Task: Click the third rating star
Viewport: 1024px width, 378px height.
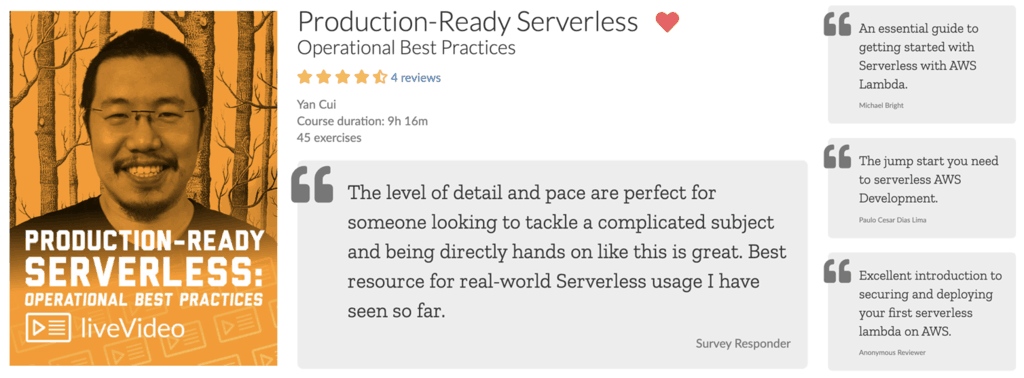Action: point(342,78)
